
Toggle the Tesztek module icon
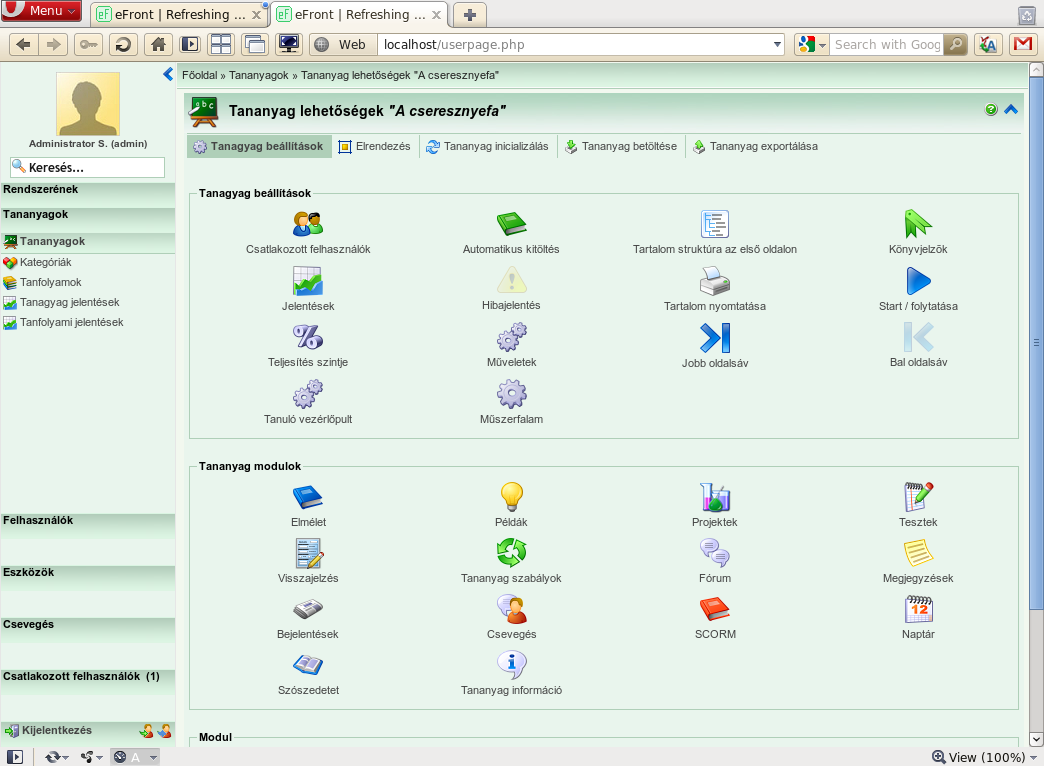click(x=918, y=497)
